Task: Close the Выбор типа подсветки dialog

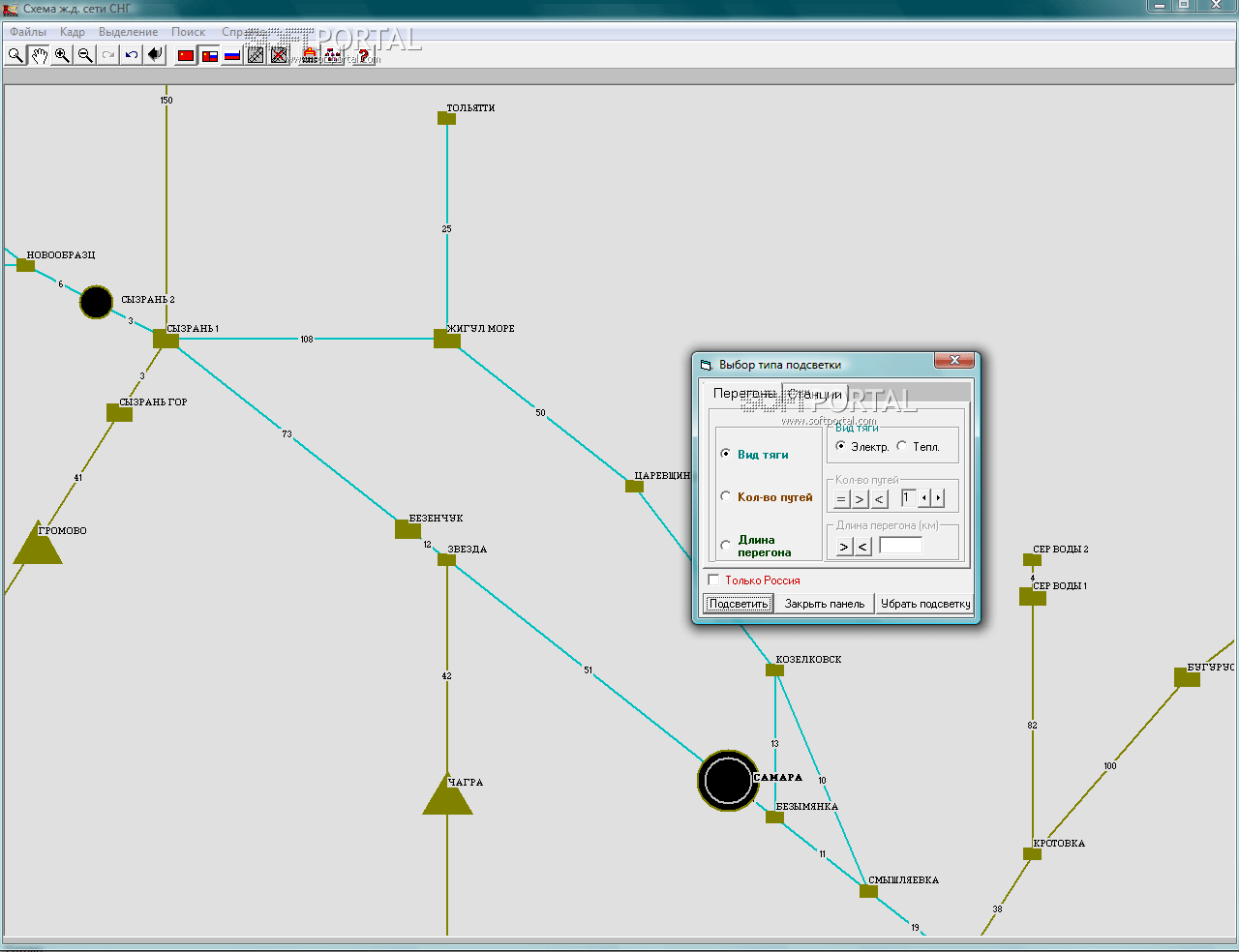Action: [954, 361]
